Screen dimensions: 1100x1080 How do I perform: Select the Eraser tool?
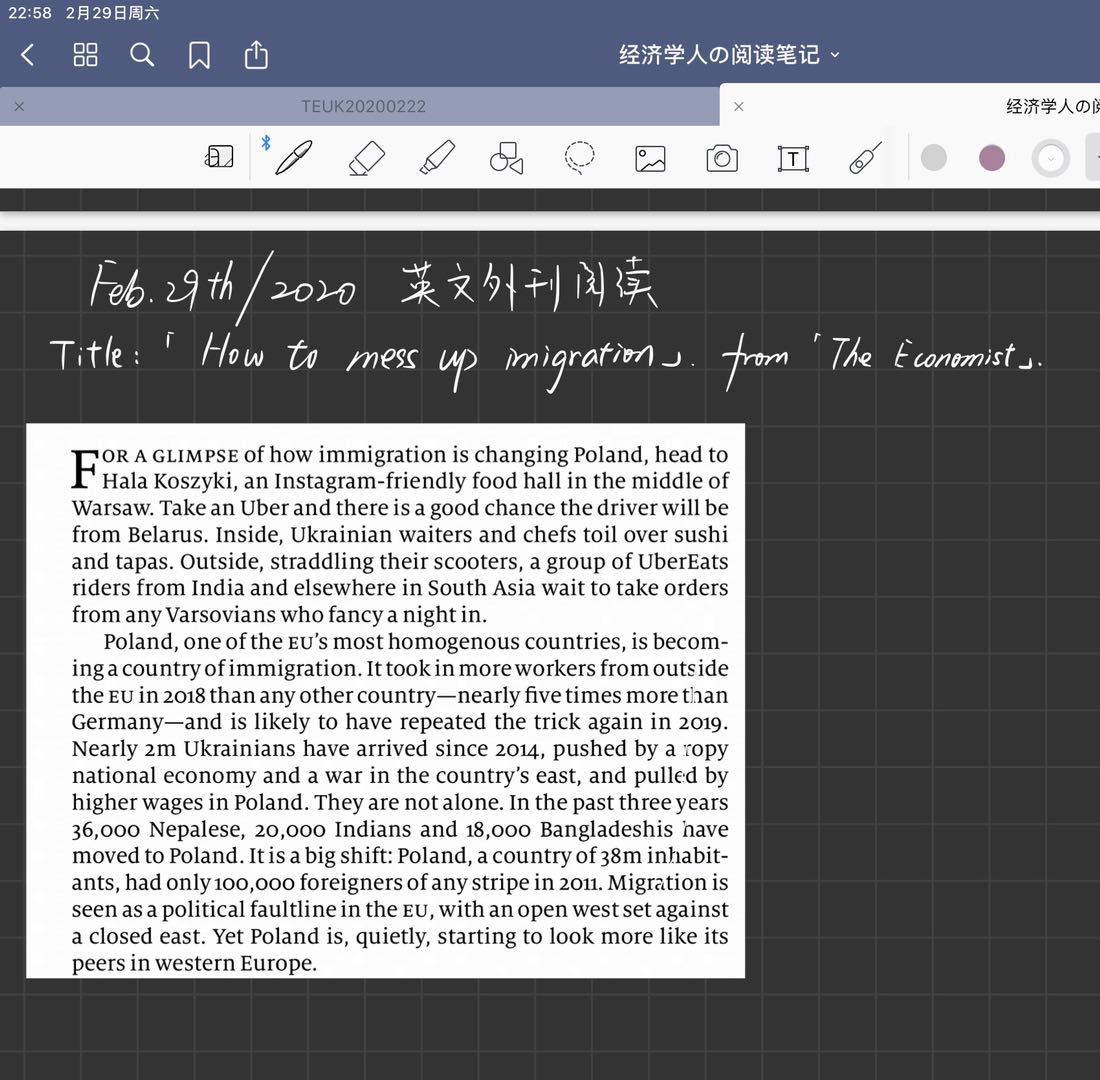pyautogui.click(x=367, y=158)
